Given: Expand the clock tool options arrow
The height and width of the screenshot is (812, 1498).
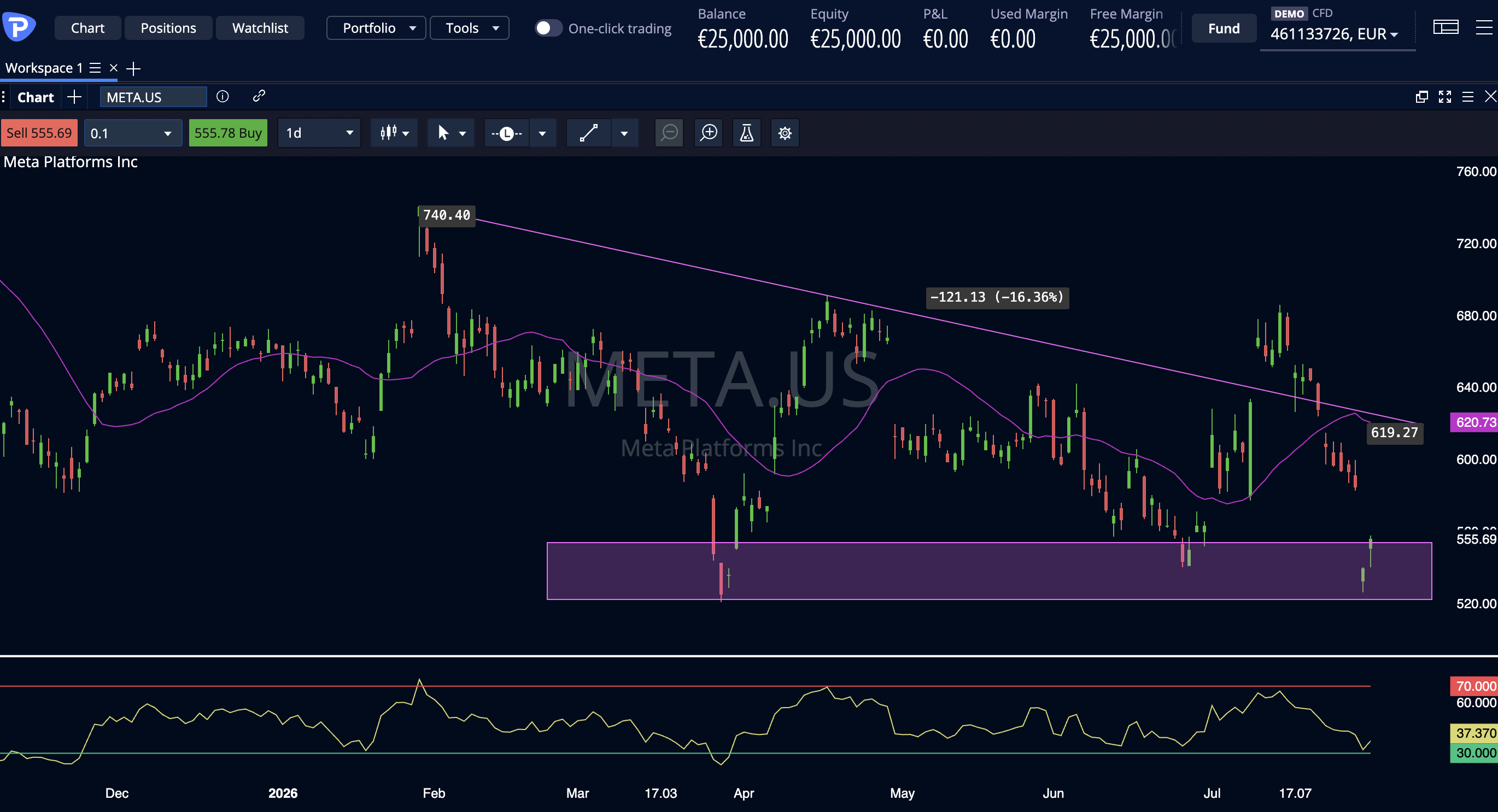Looking at the screenshot, I should coord(542,134).
